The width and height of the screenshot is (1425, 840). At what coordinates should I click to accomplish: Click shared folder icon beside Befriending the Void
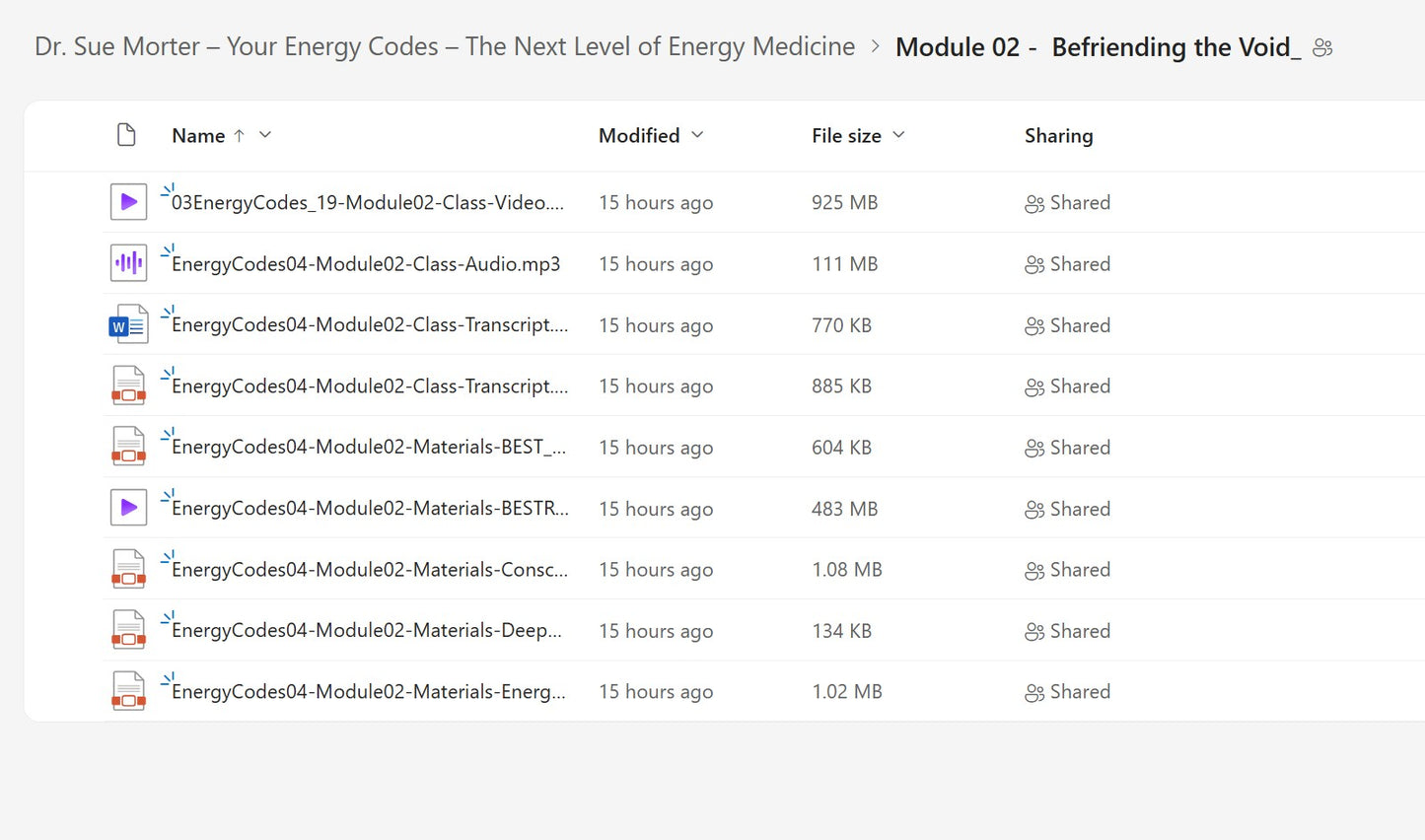click(x=1323, y=47)
